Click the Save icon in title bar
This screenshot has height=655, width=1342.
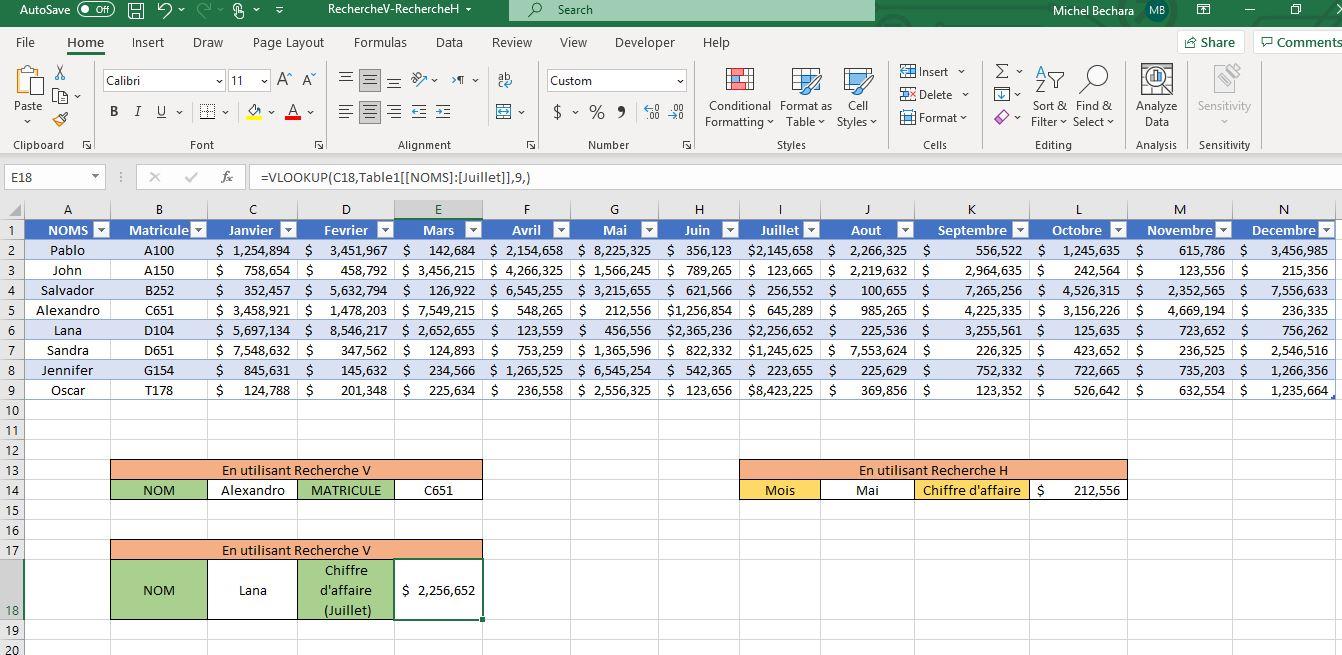click(136, 10)
